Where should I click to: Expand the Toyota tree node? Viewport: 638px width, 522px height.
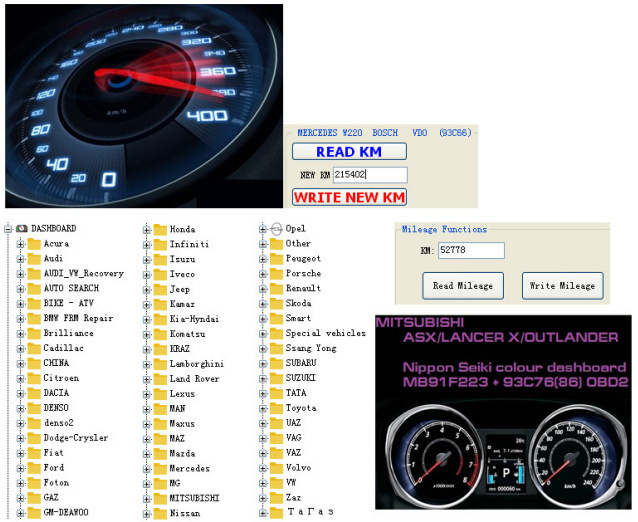pos(262,408)
